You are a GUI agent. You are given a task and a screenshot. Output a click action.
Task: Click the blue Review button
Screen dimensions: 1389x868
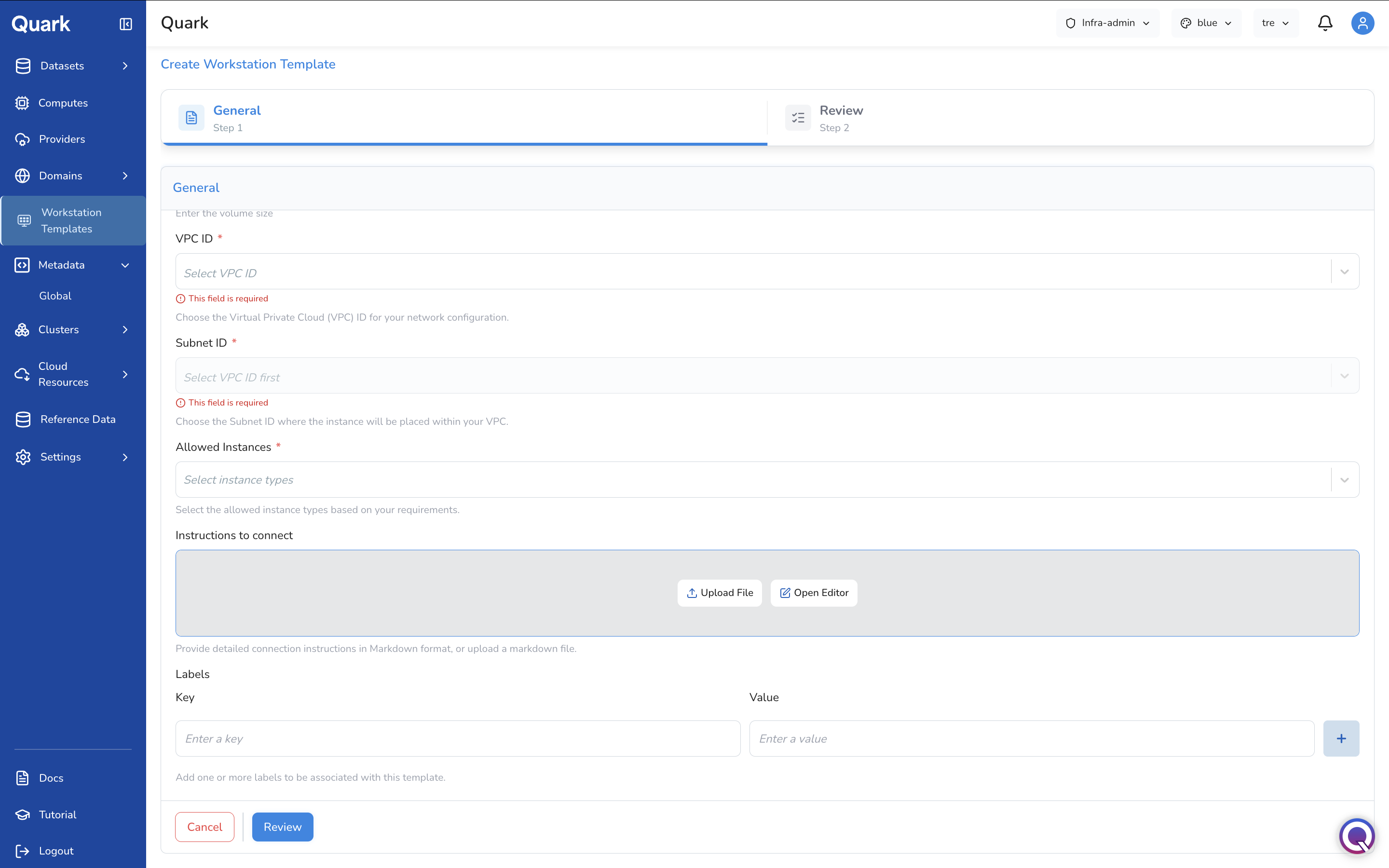coord(283,827)
